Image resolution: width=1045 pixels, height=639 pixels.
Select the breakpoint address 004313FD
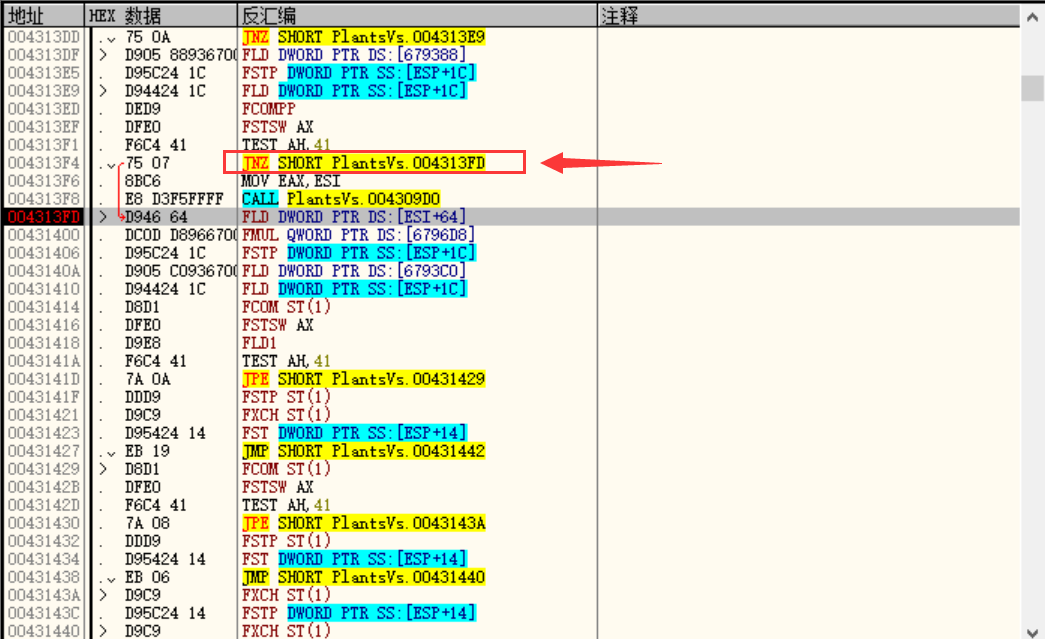point(44,217)
